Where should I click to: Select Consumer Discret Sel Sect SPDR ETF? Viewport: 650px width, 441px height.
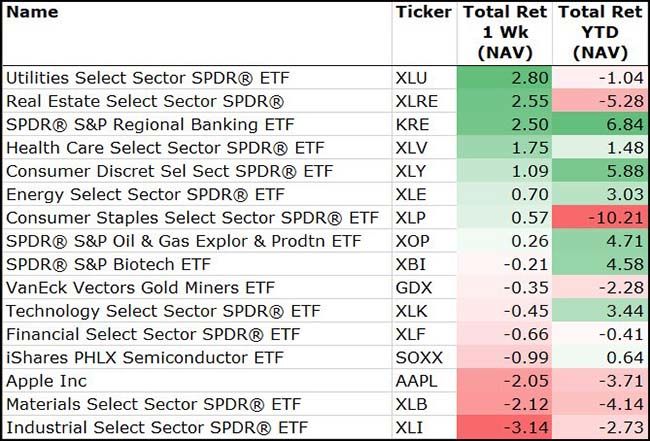click(x=168, y=170)
